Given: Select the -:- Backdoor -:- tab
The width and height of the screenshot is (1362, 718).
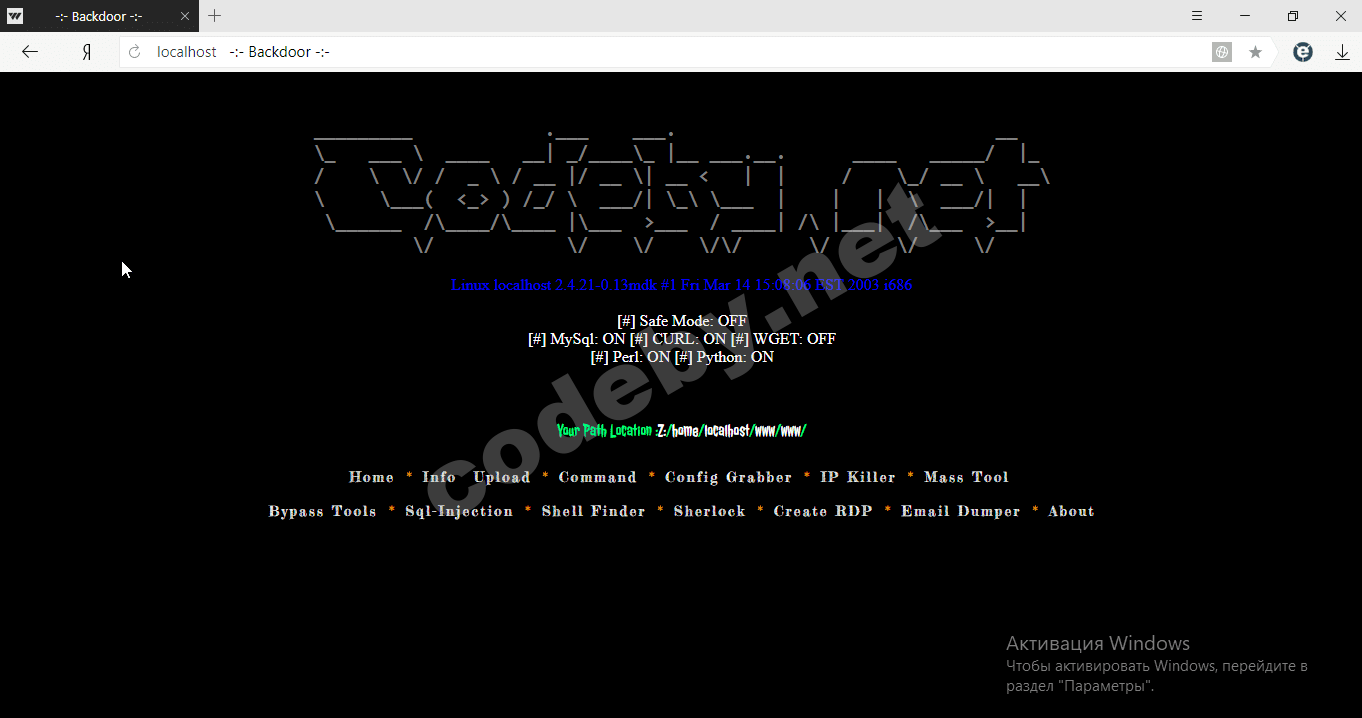Looking at the screenshot, I should 100,16.
